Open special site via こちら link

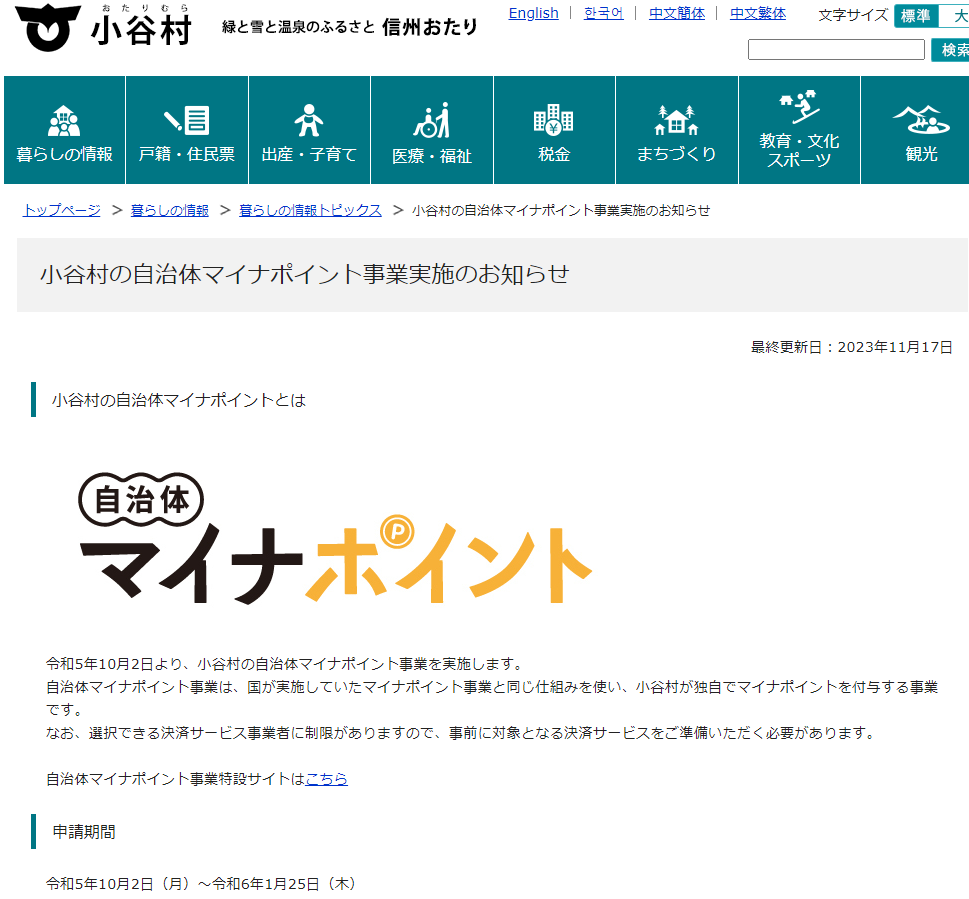[x=326, y=779]
